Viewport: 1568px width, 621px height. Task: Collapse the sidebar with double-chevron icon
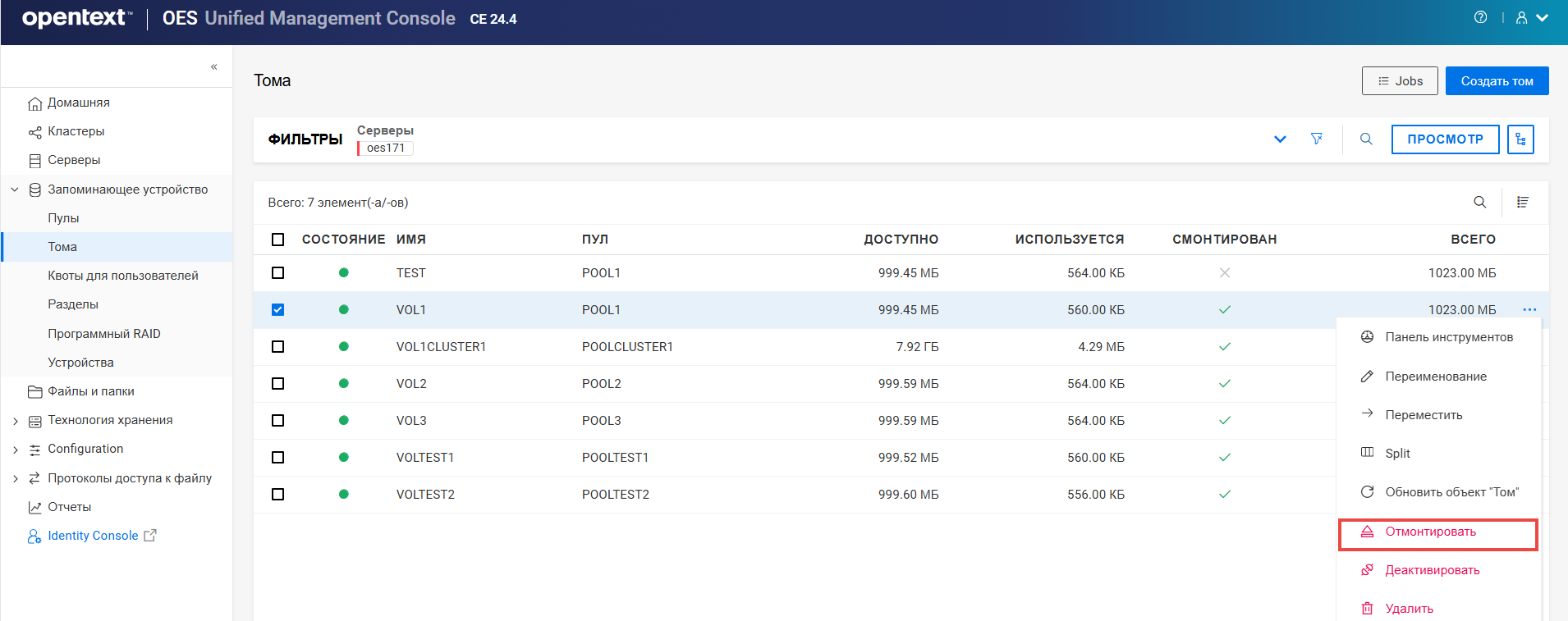pos(213,66)
